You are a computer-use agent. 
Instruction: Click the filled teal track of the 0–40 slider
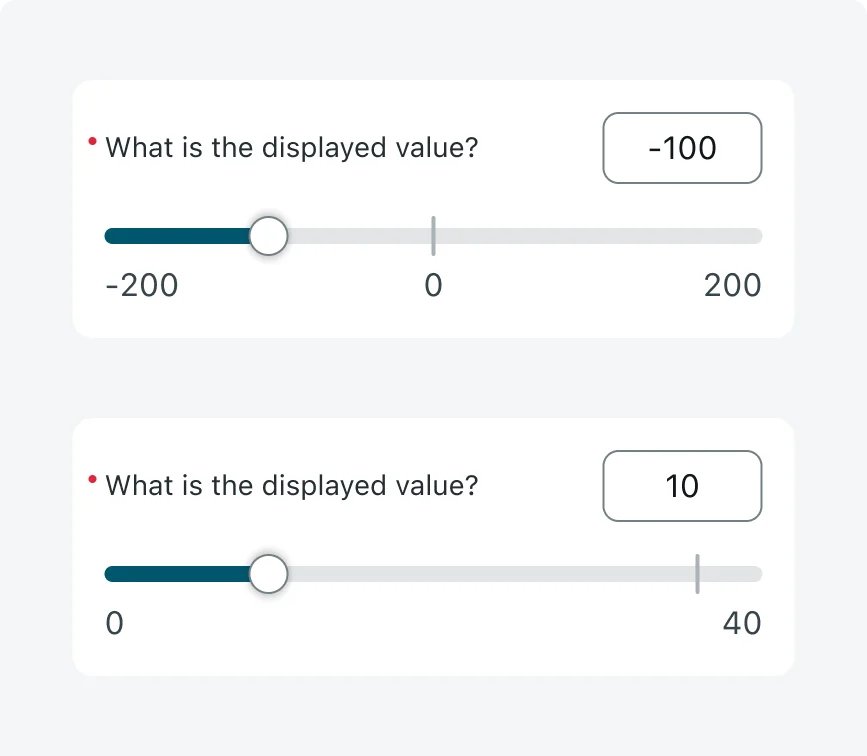[178, 574]
